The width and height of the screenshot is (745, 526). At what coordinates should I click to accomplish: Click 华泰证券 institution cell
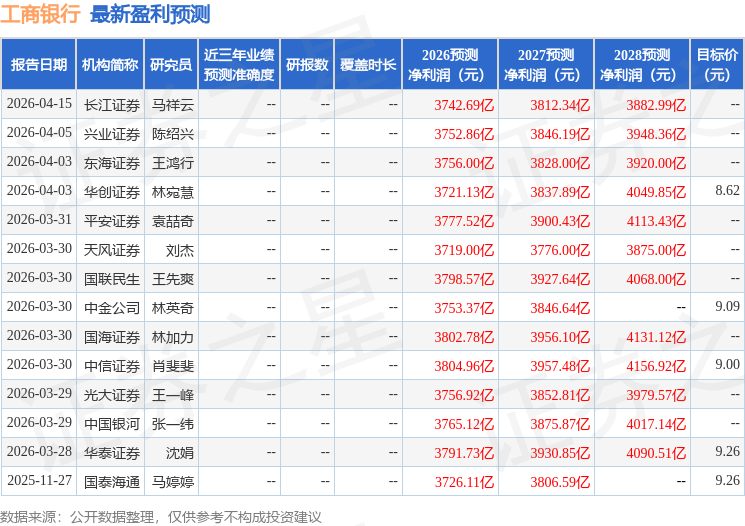(x=112, y=453)
